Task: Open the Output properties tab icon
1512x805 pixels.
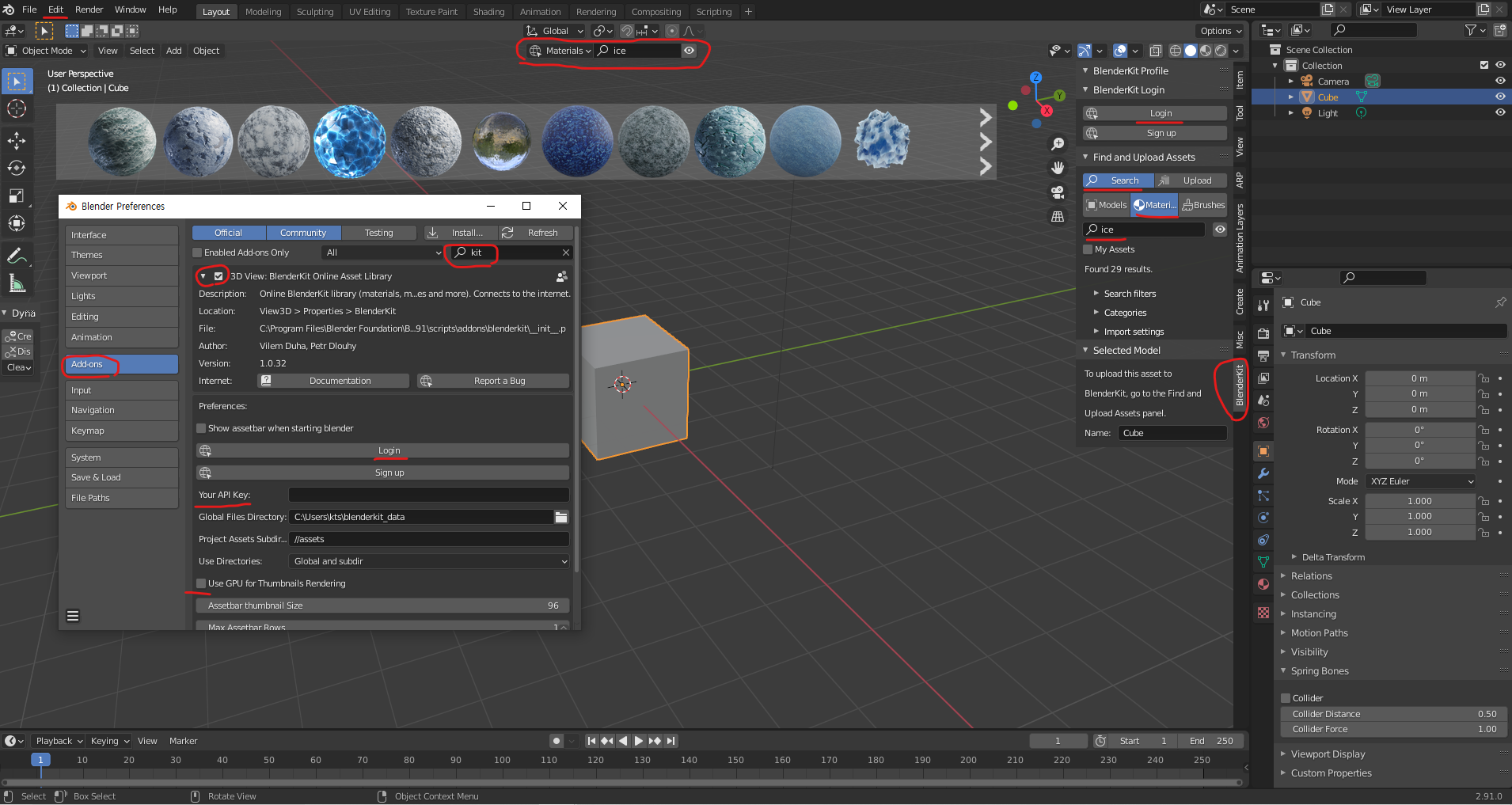Action: (x=1263, y=355)
